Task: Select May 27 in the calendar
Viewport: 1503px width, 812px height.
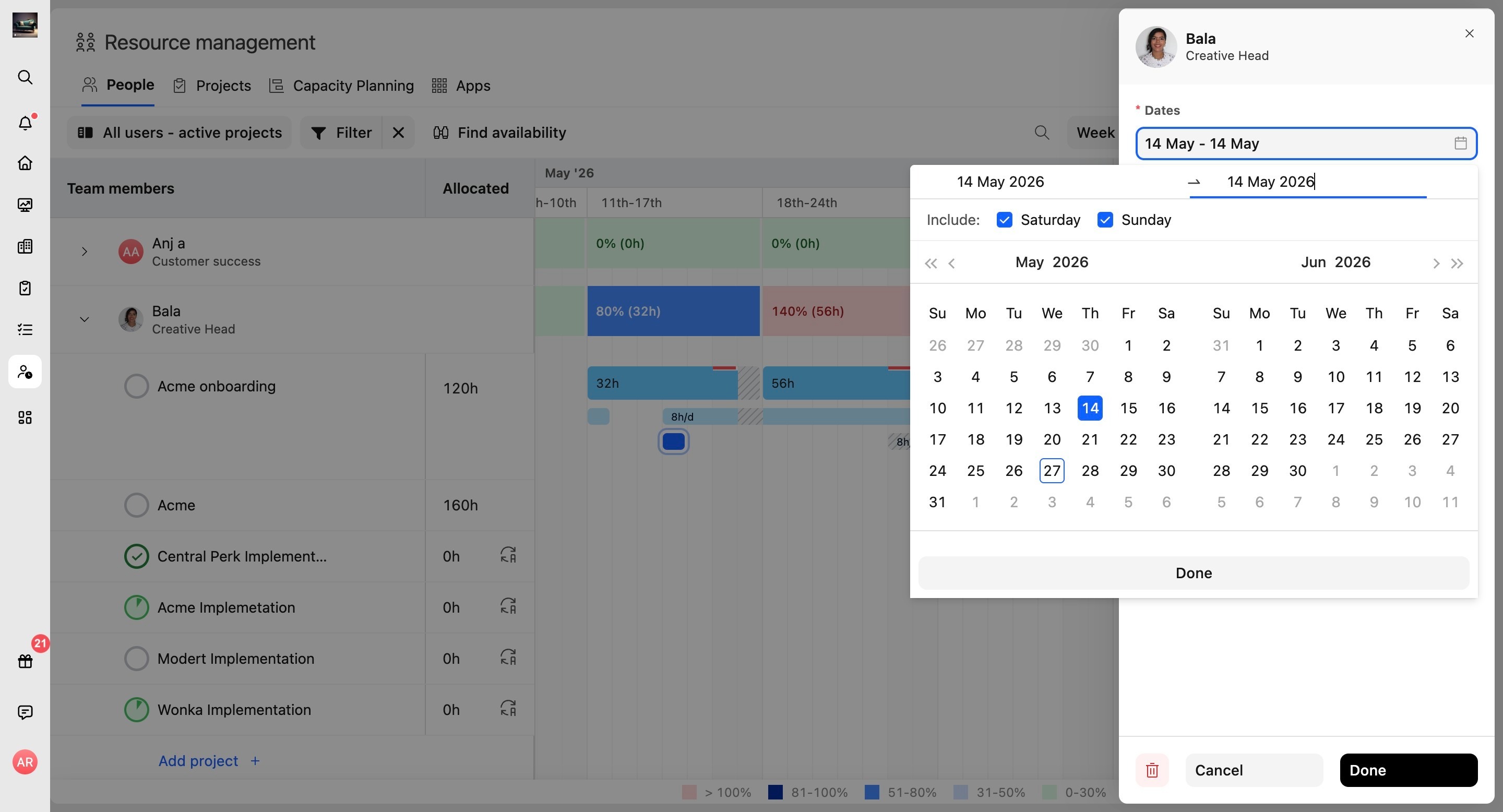Action: [1052, 471]
